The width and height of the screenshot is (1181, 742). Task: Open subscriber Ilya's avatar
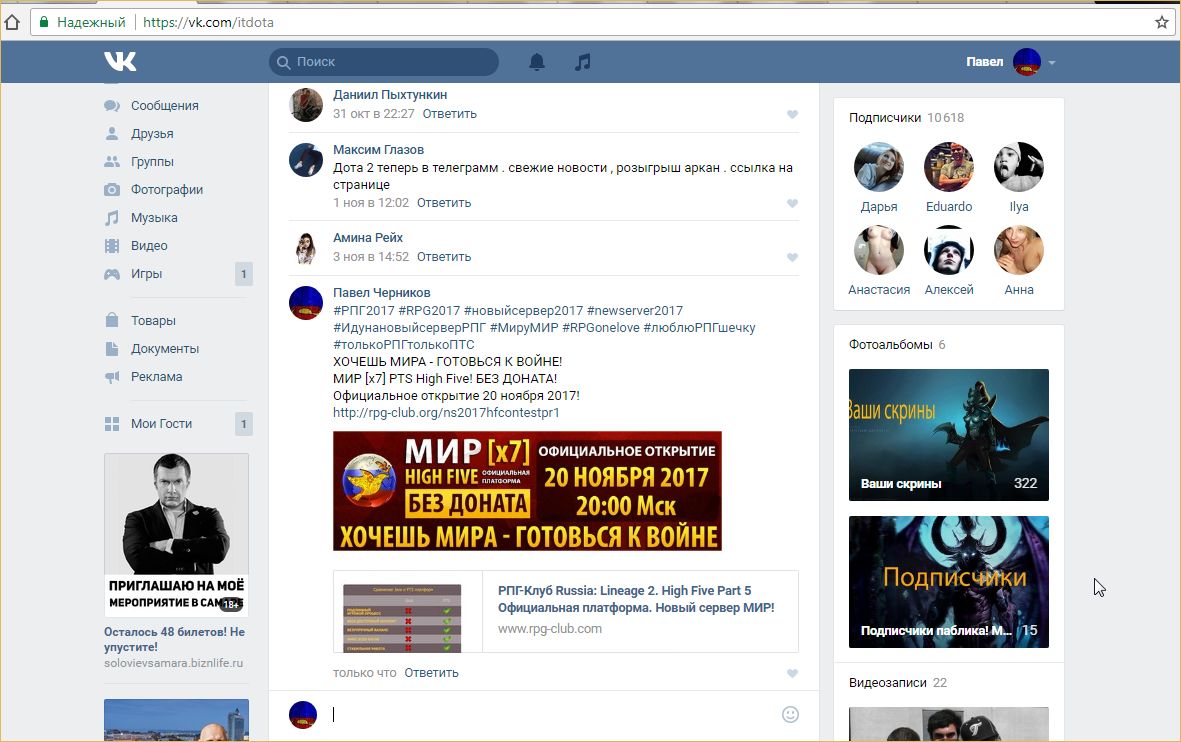pos(1019,166)
